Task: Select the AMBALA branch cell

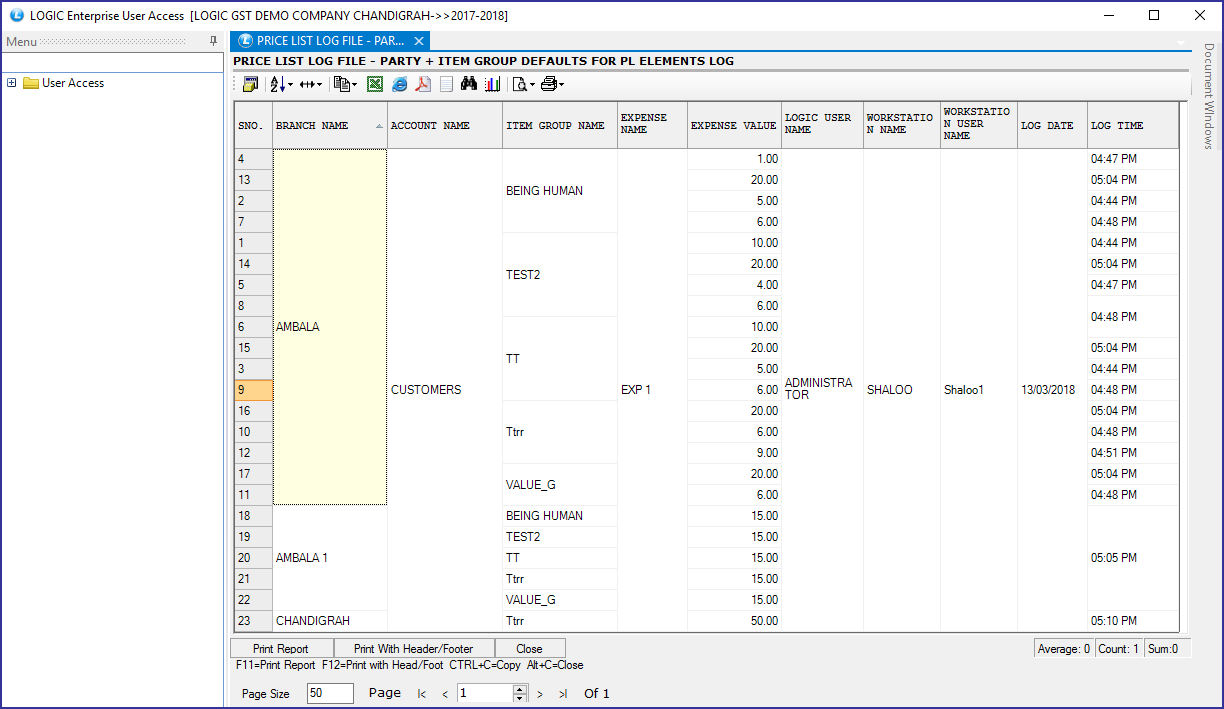Action: point(330,327)
